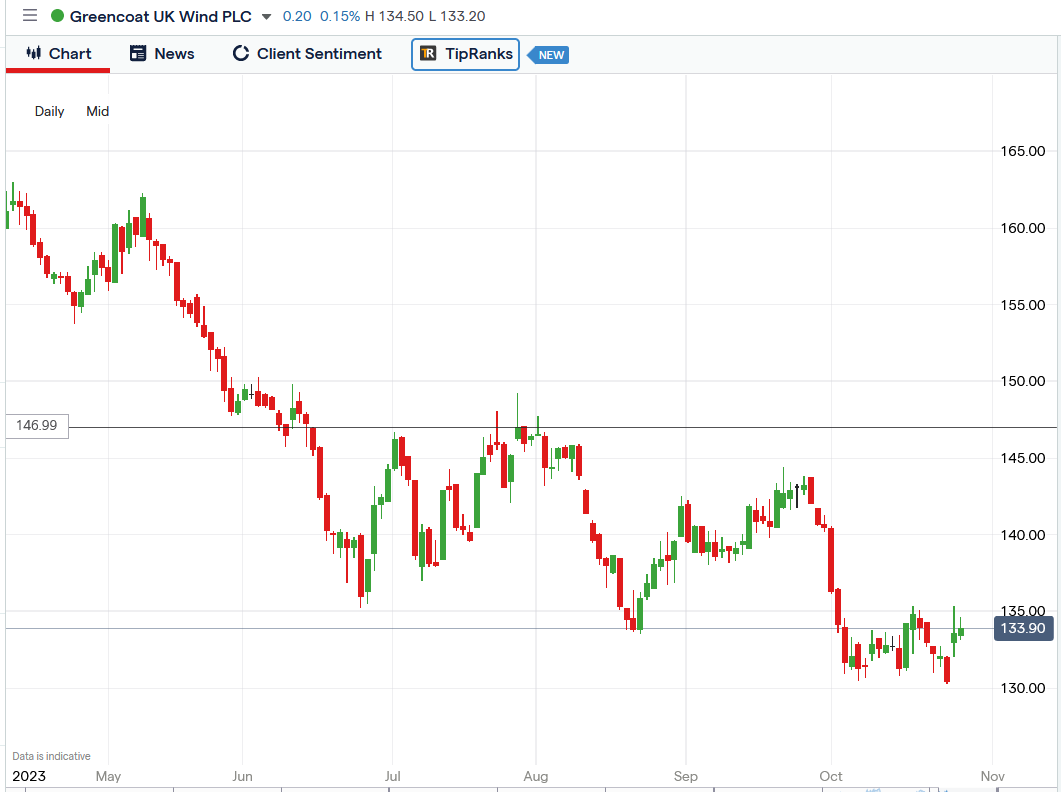This screenshot has width=1061, height=792.
Task: Click the 150.00 price axis label
Action: click(x=1023, y=381)
